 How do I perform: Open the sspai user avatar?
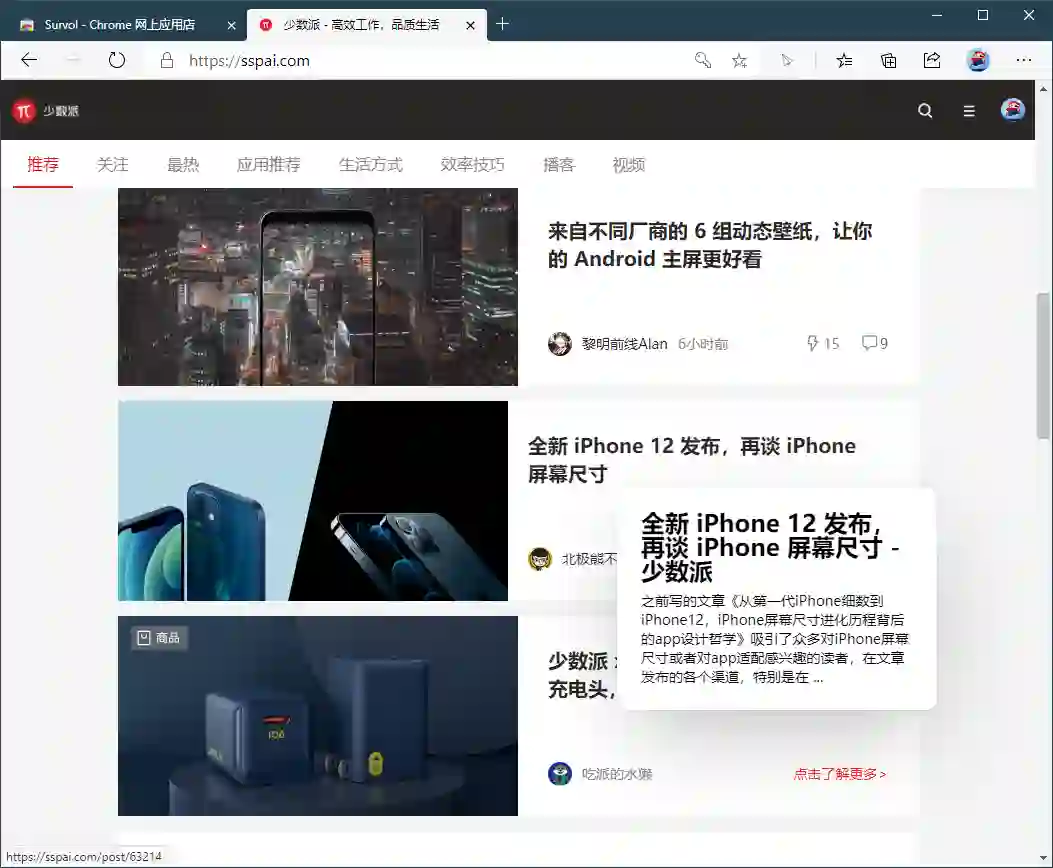(x=1013, y=110)
